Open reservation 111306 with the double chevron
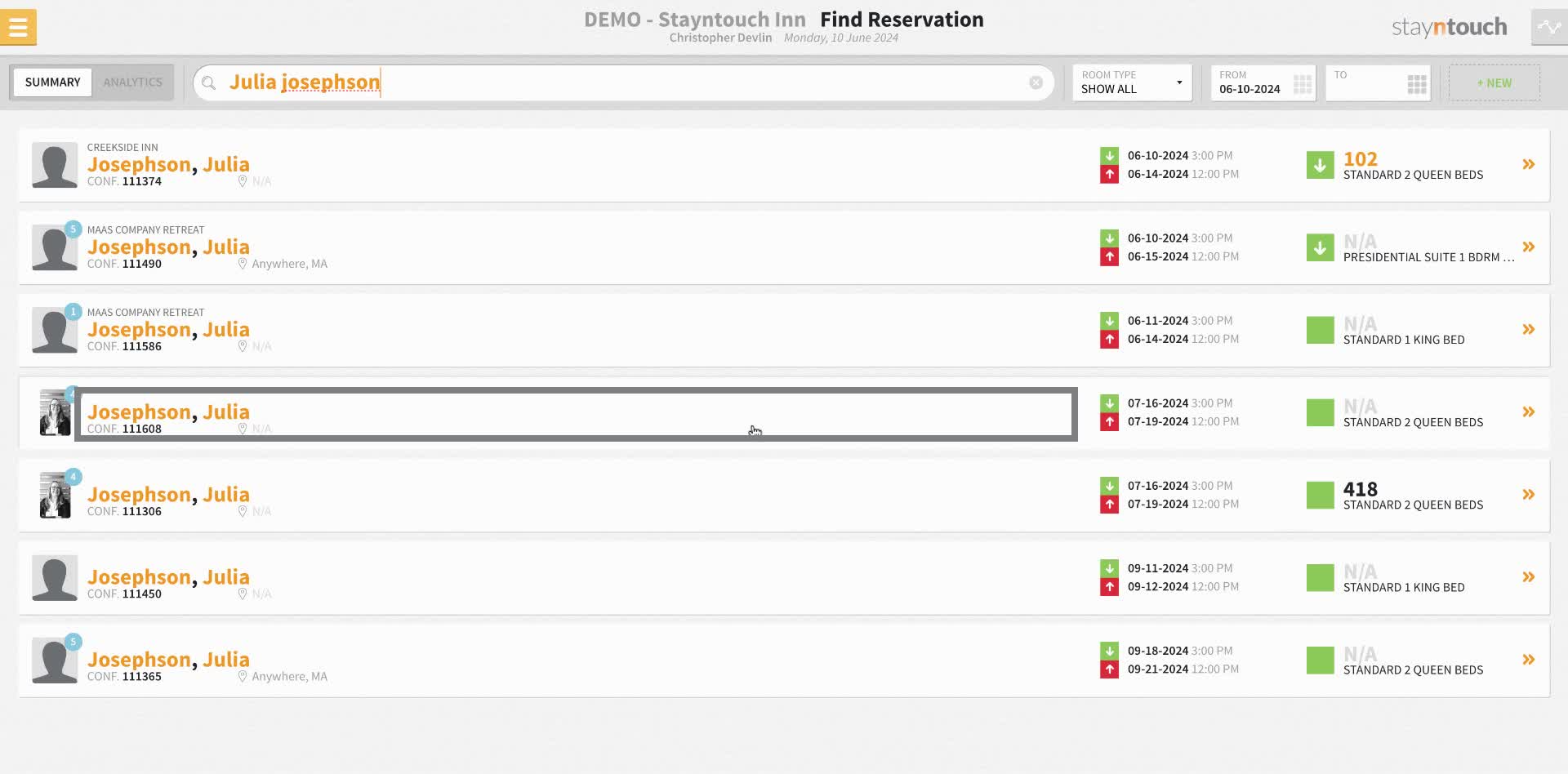 click(x=1528, y=494)
